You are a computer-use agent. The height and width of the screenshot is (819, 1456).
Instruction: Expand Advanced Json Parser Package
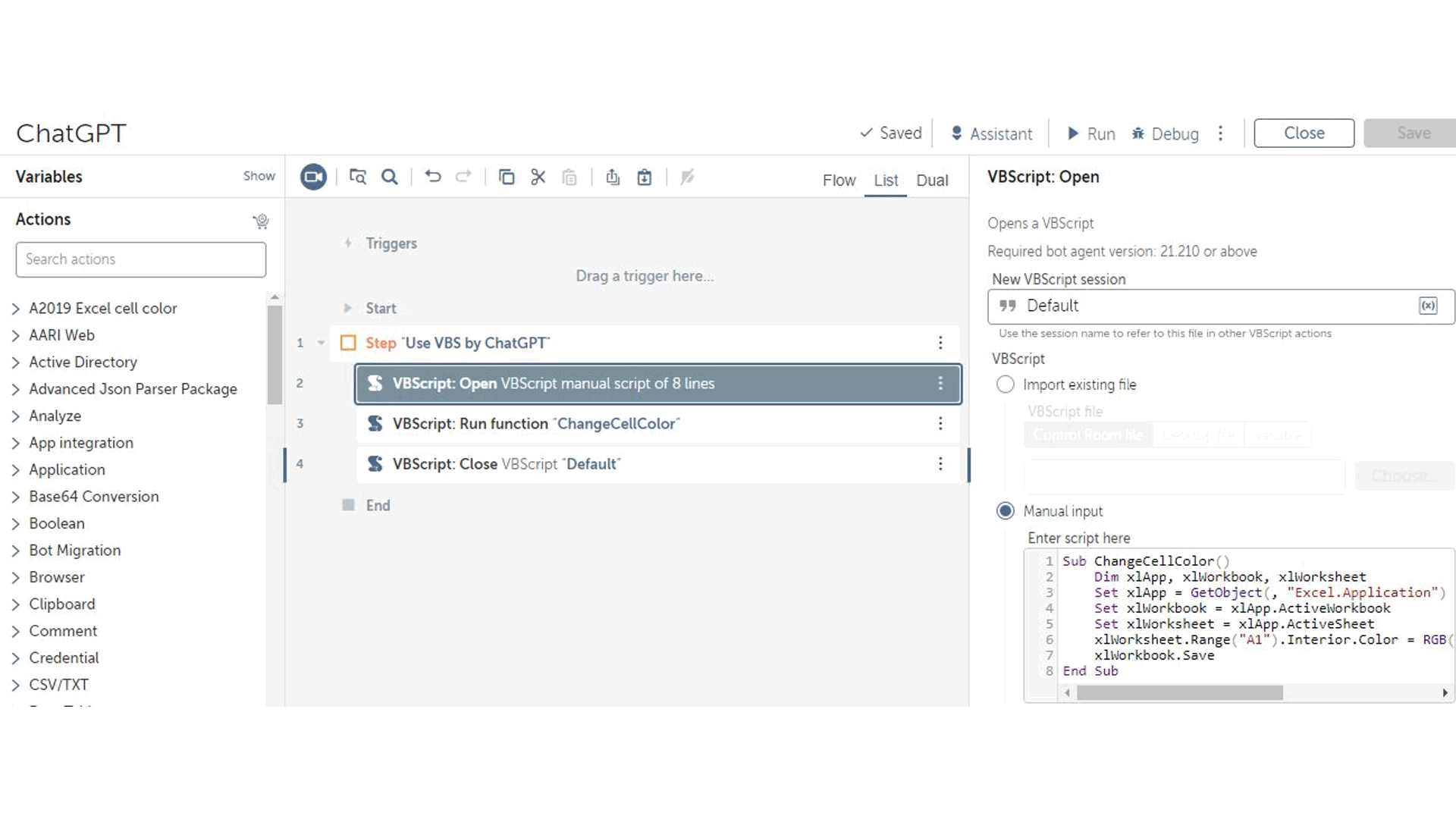click(x=15, y=389)
